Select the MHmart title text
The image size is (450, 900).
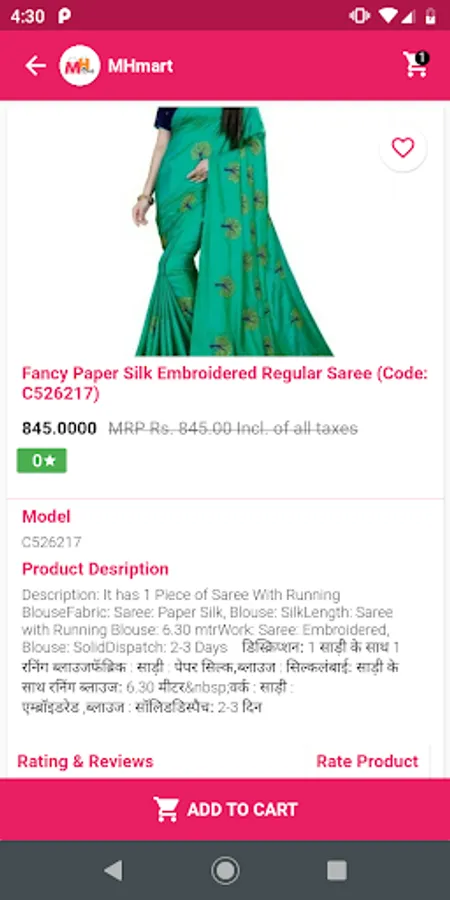[141, 66]
